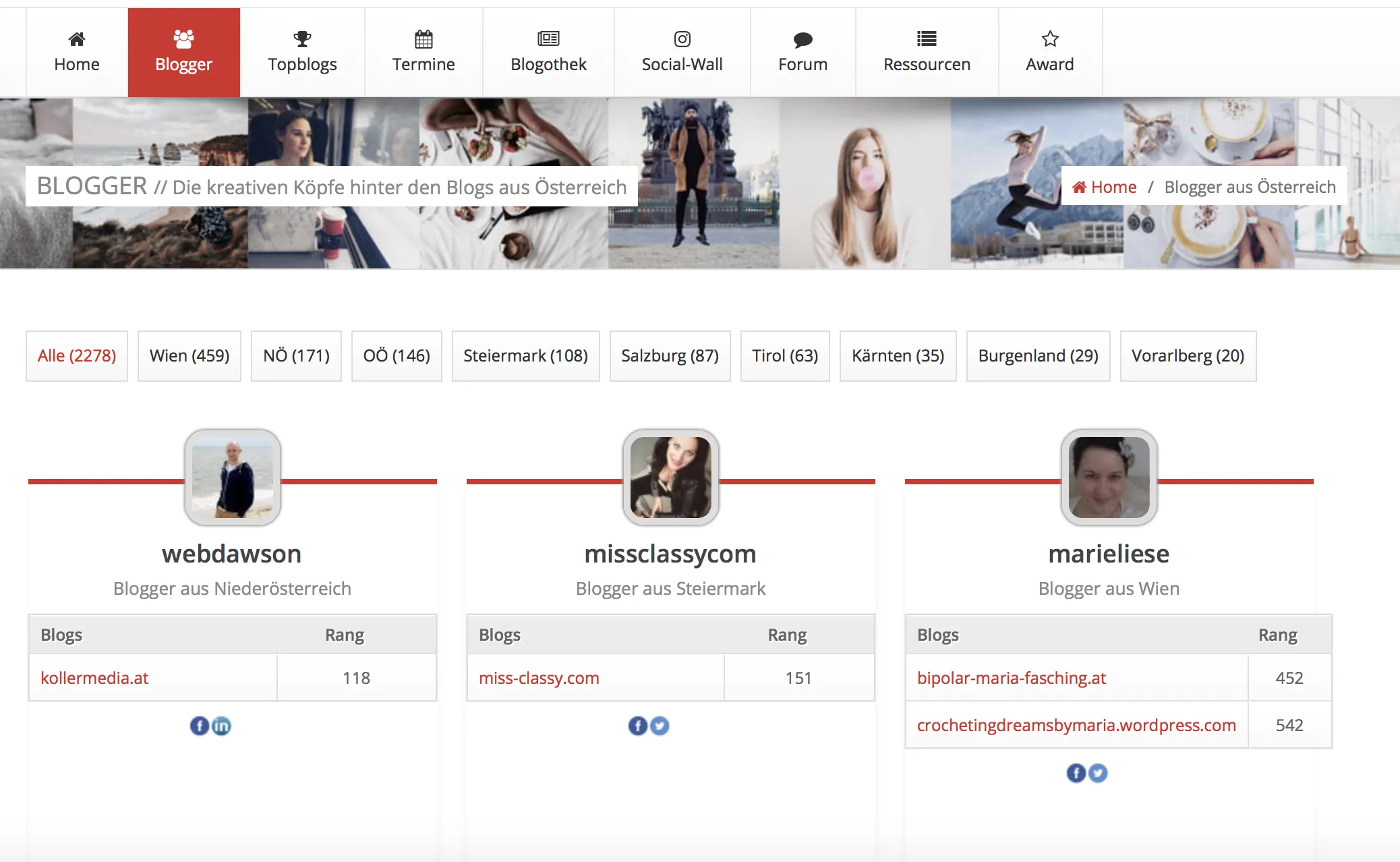Image resolution: width=1400 pixels, height=862 pixels.
Task: Click webdawson's Facebook icon
Action: click(x=199, y=726)
